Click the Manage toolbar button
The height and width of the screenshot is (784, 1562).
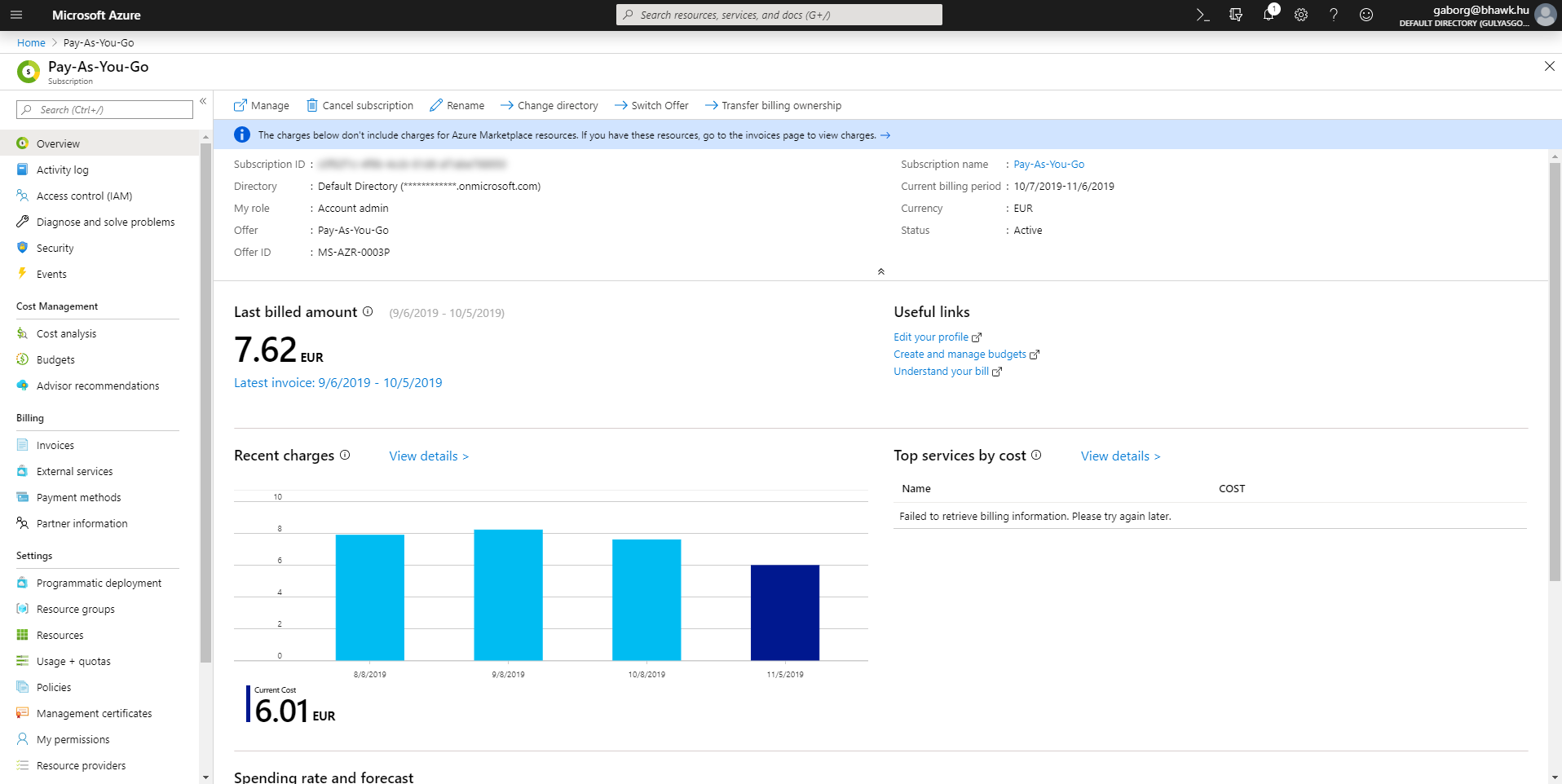[262, 105]
